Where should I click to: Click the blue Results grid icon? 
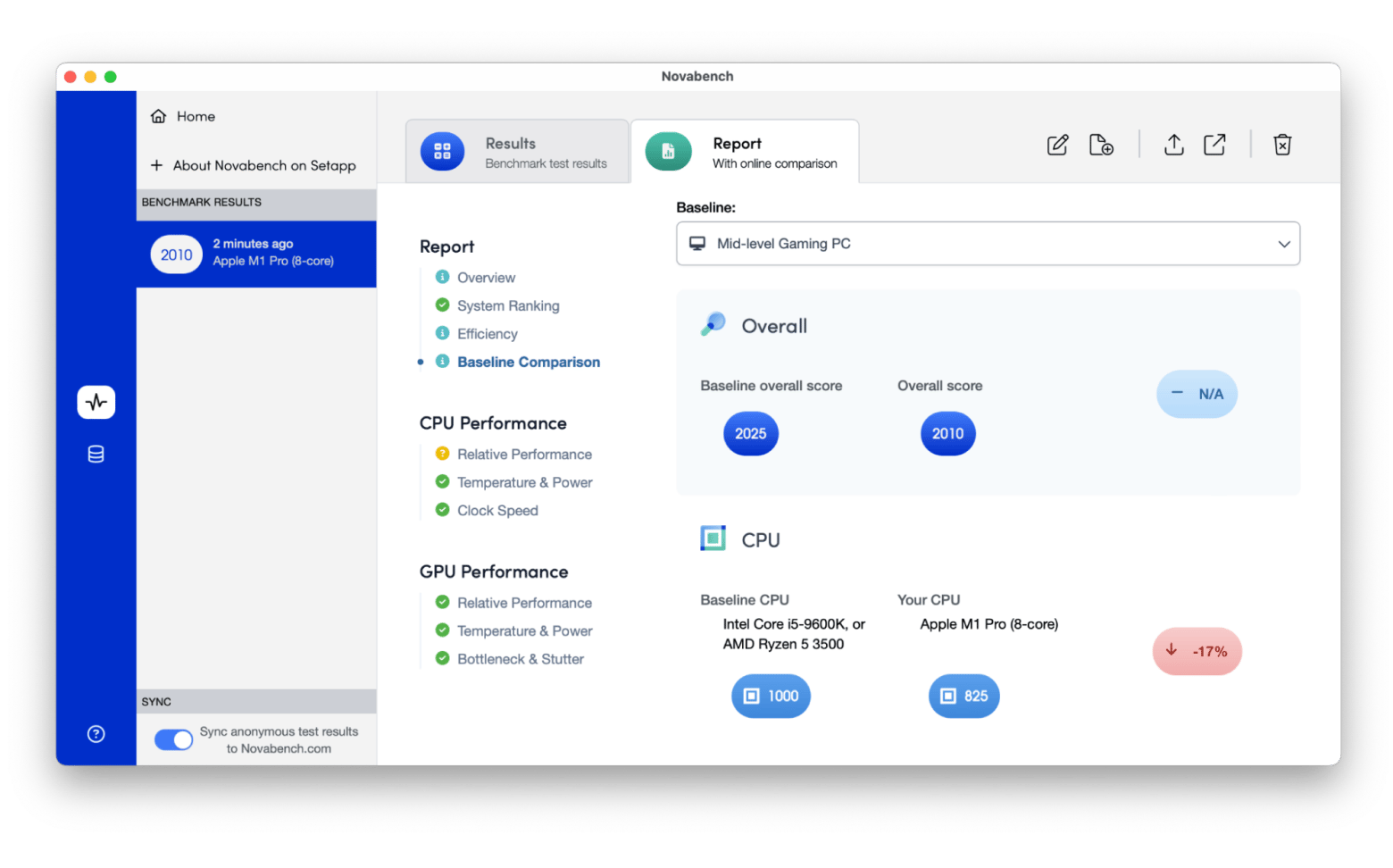point(442,151)
